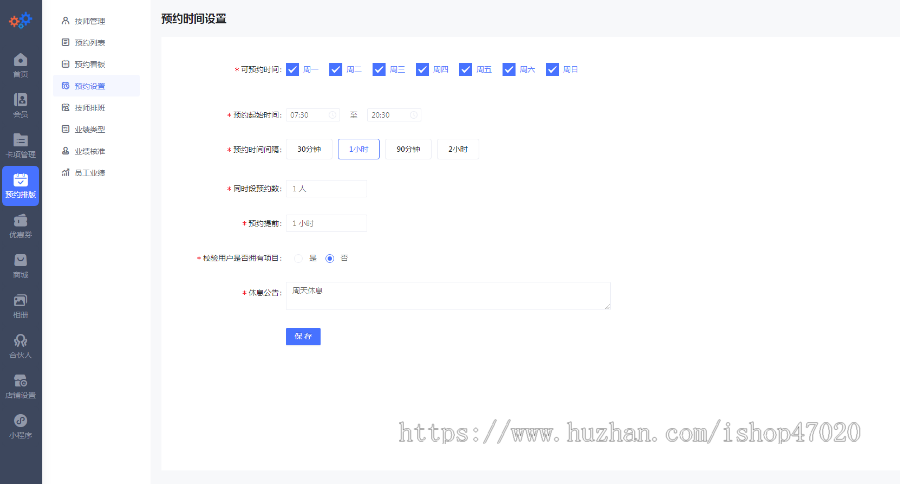Open the 商城 shopping mall section
This screenshot has width=900, height=484.
coord(21,266)
